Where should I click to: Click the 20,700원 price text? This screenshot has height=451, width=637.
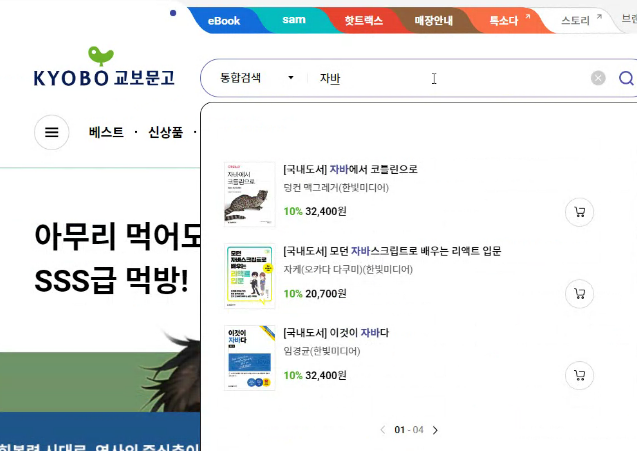click(x=326, y=293)
